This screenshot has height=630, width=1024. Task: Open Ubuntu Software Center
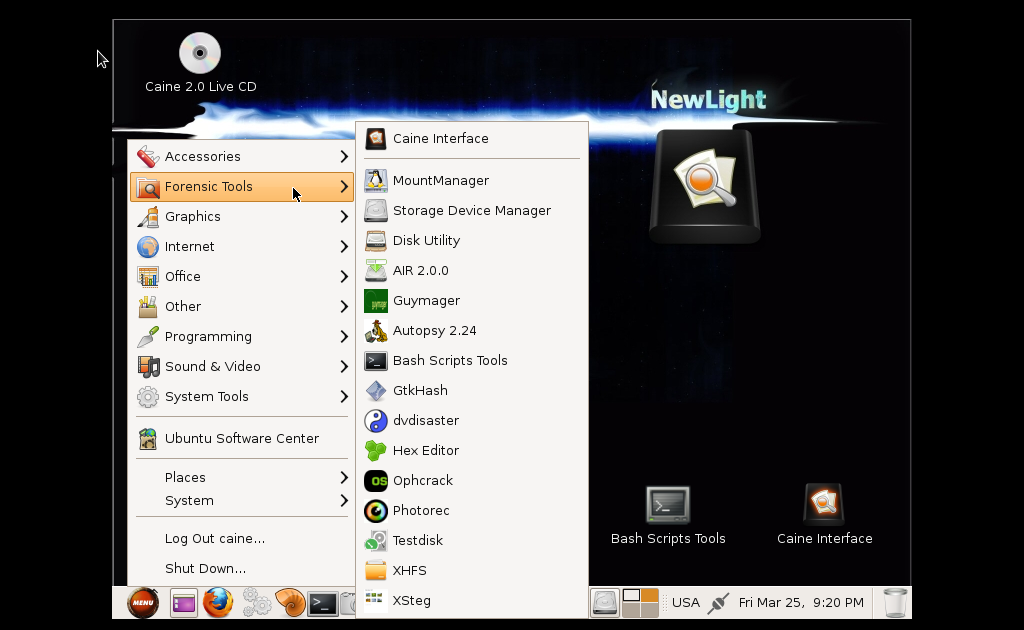[x=242, y=439]
